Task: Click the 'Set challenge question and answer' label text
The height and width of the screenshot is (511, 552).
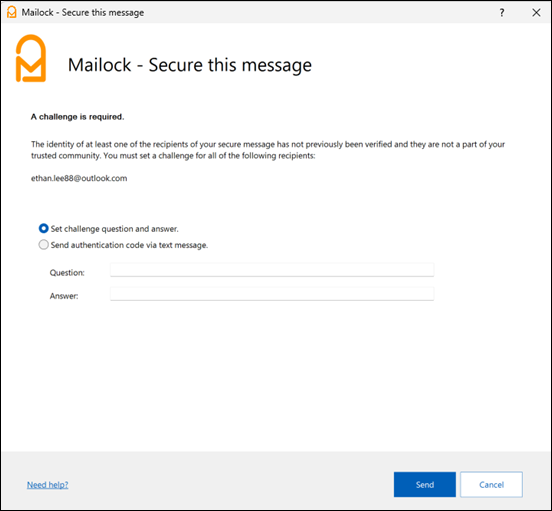Action: coord(114,229)
